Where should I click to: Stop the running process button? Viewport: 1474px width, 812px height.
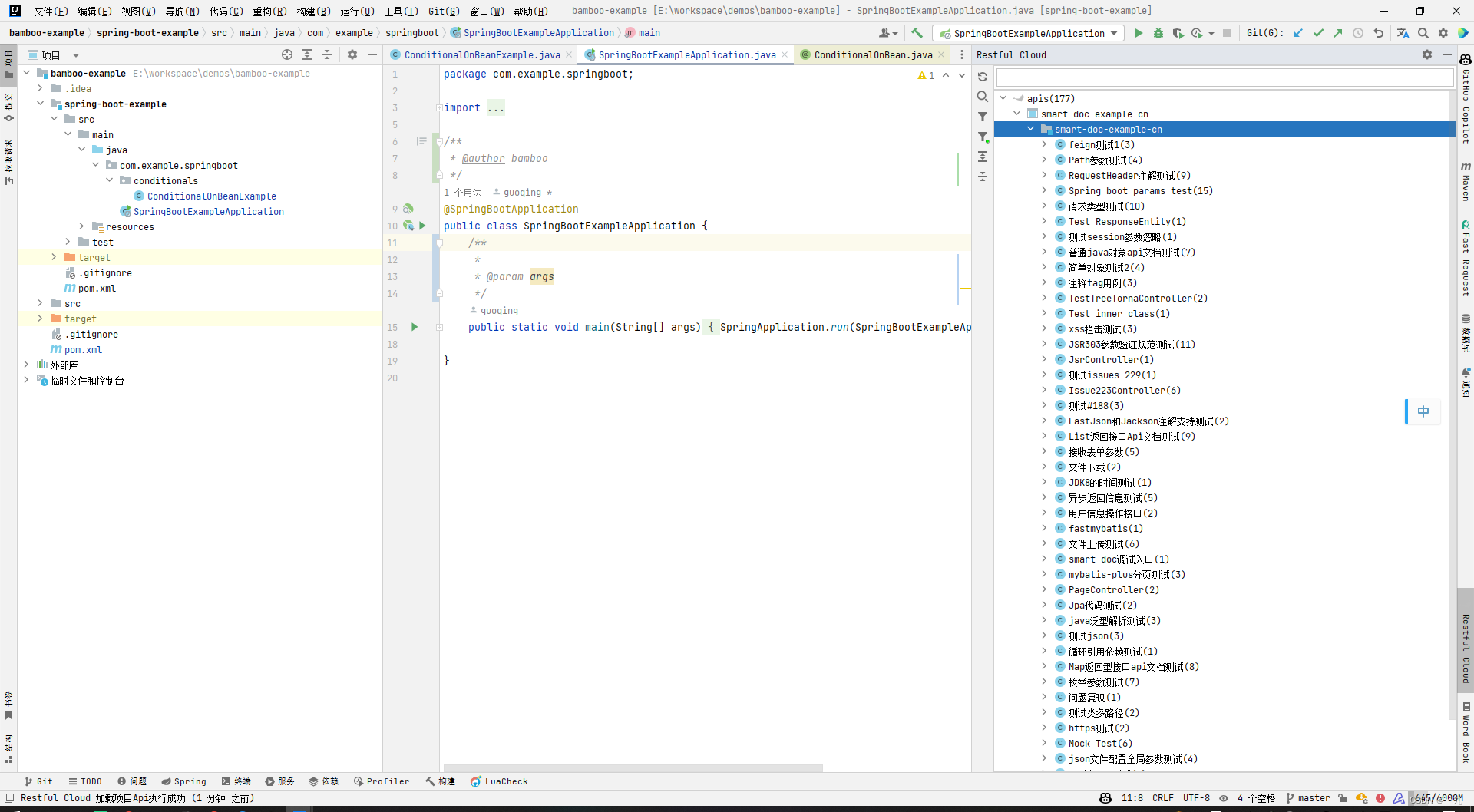pos(1227,33)
